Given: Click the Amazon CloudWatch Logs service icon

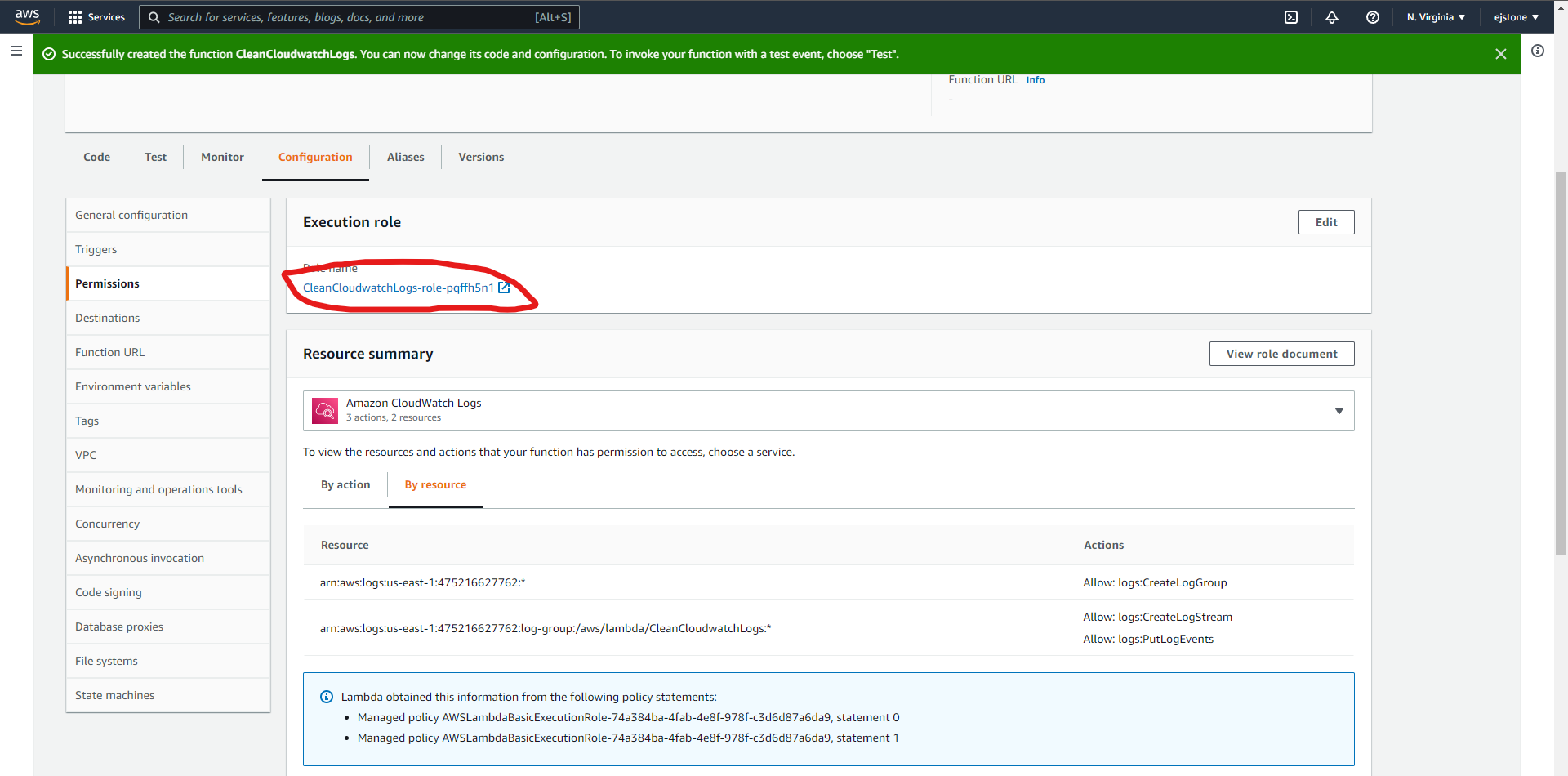Looking at the screenshot, I should pos(325,411).
